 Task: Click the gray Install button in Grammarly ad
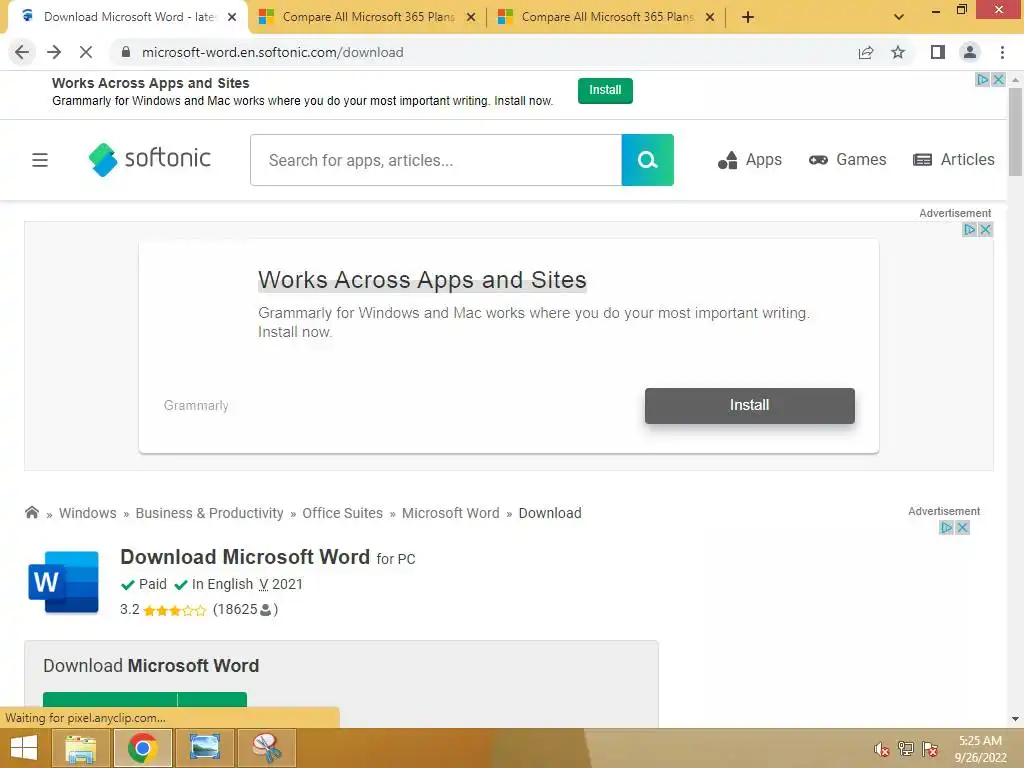point(750,406)
